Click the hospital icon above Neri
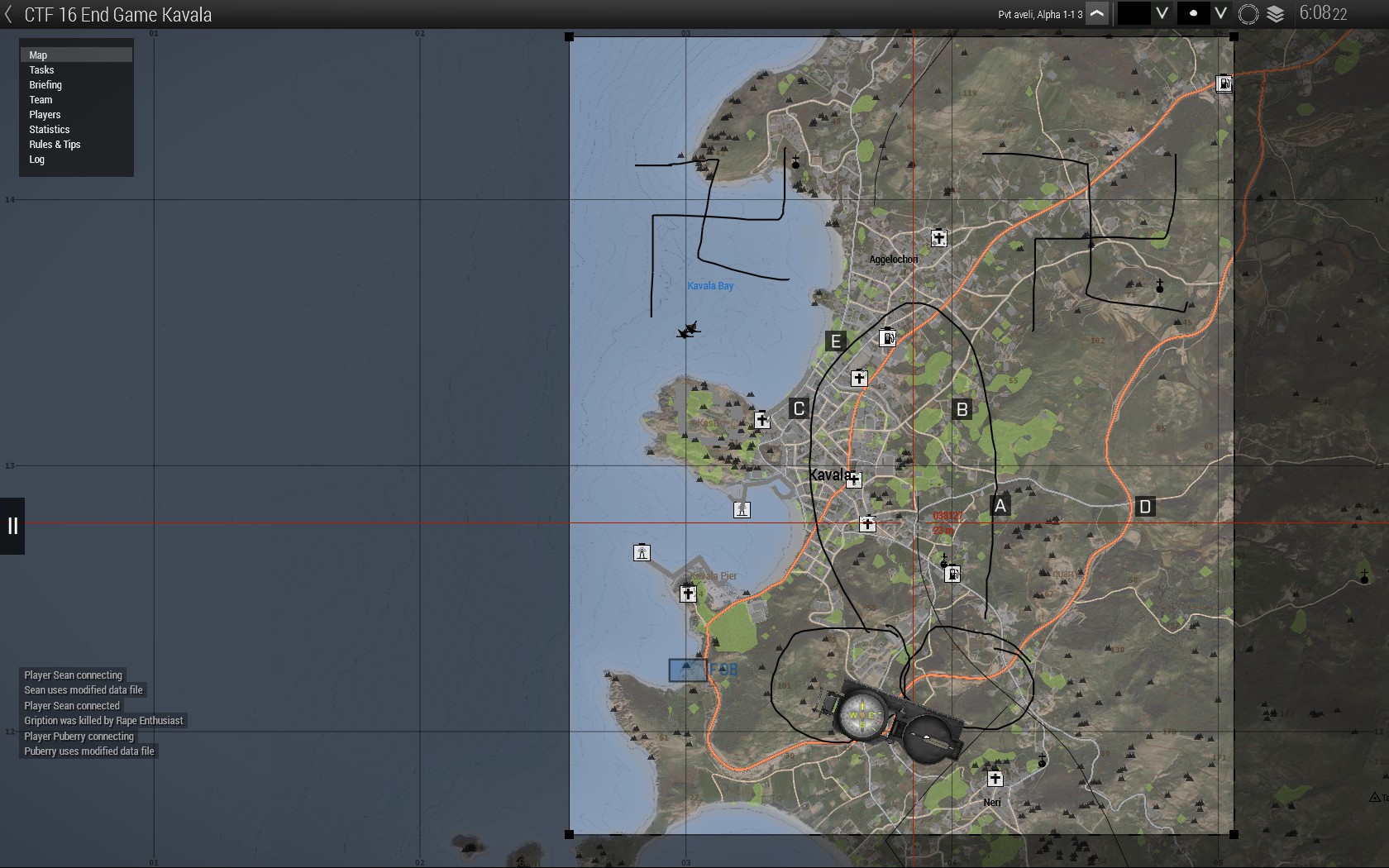The height and width of the screenshot is (868, 1389). [x=995, y=779]
